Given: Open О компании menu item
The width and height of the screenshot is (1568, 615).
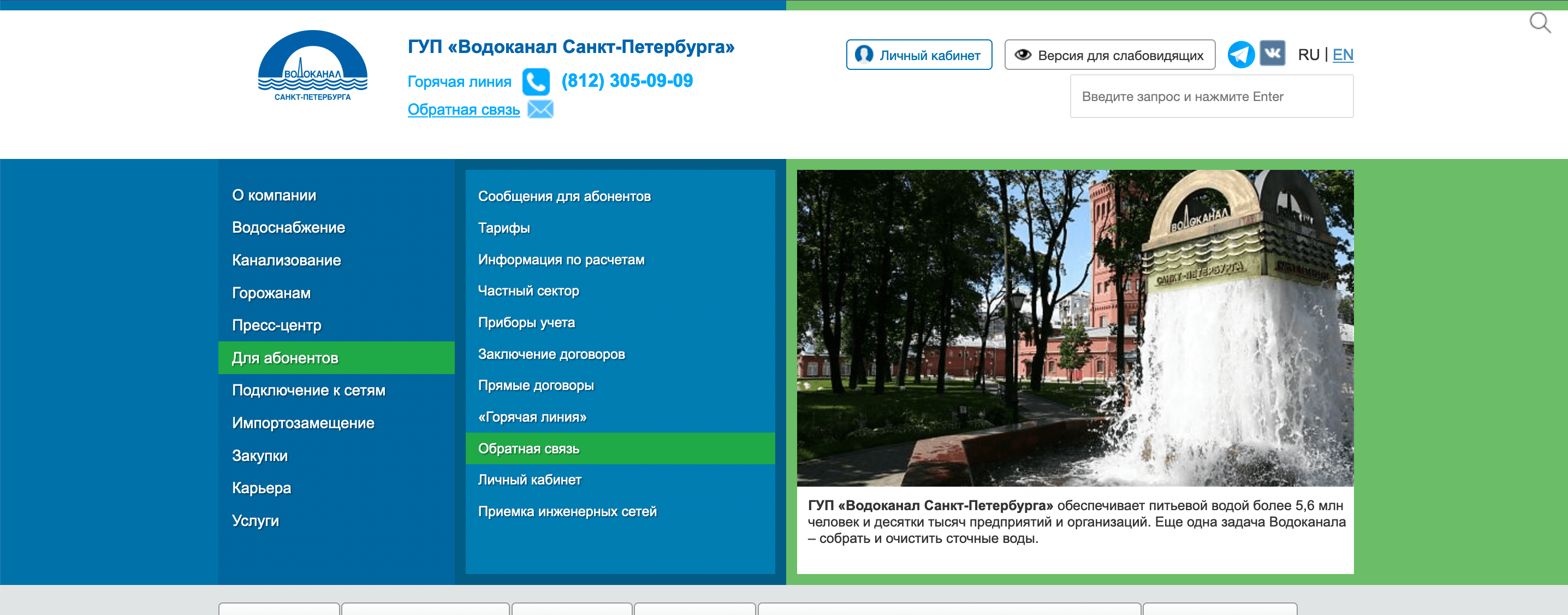Looking at the screenshot, I should [x=274, y=195].
